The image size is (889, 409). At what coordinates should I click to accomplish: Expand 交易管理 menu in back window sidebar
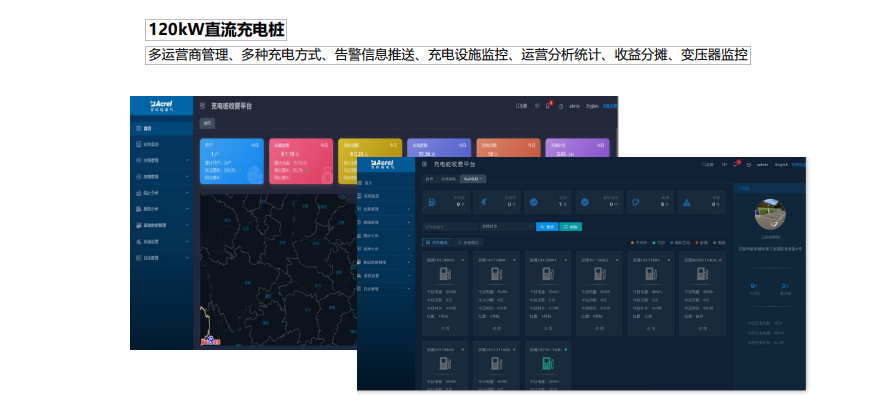tap(161, 161)
